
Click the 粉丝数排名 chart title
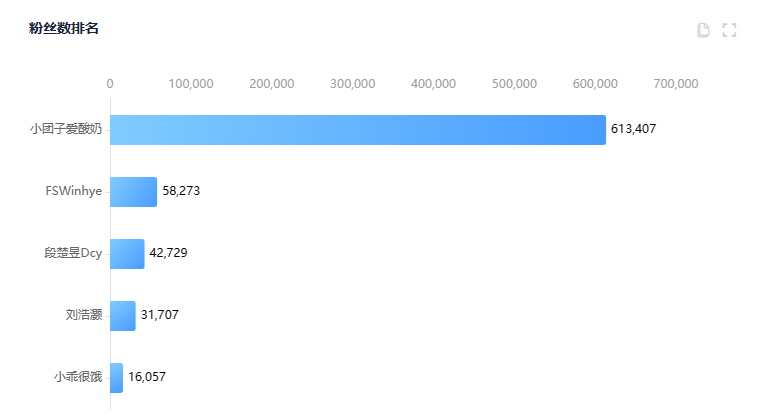point(64,28)
